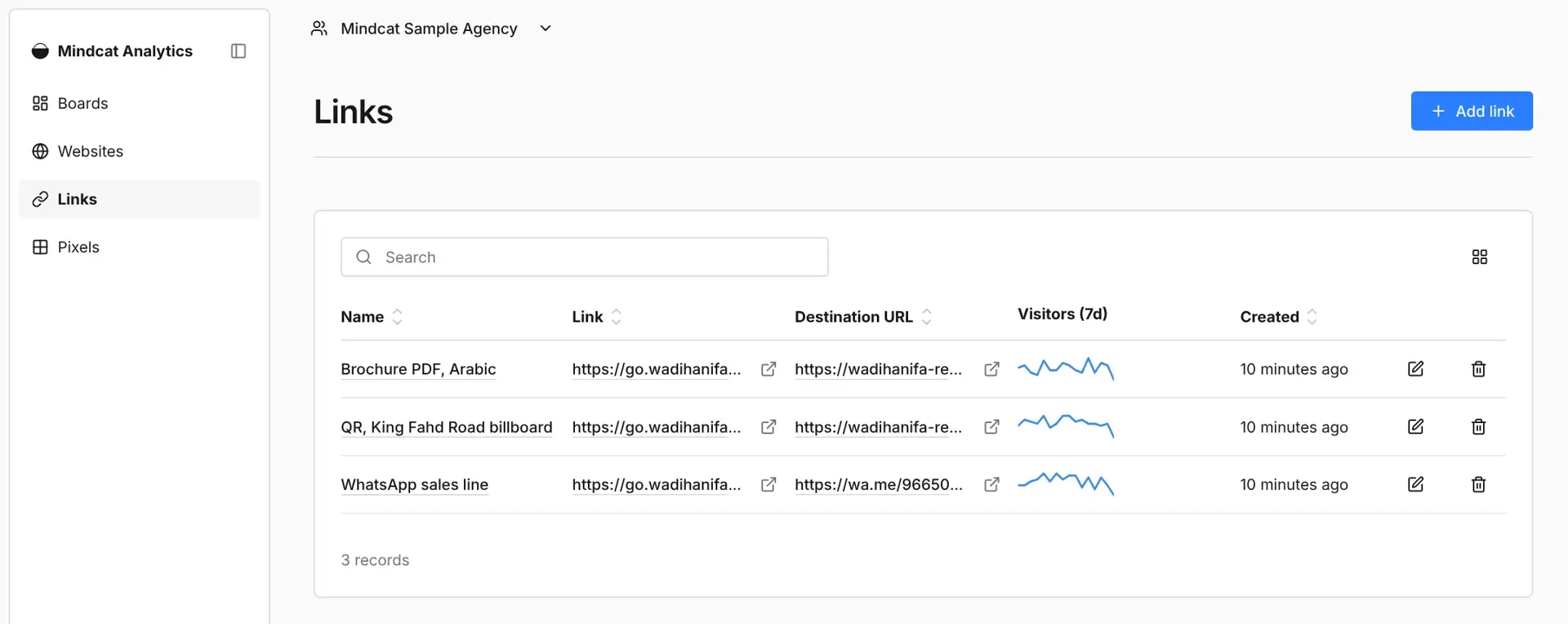This screenshot has width=1568, height=624.
Task: Click the Mindcat Analytics logo
Action: pyautogui.click(x=40, y=51)
